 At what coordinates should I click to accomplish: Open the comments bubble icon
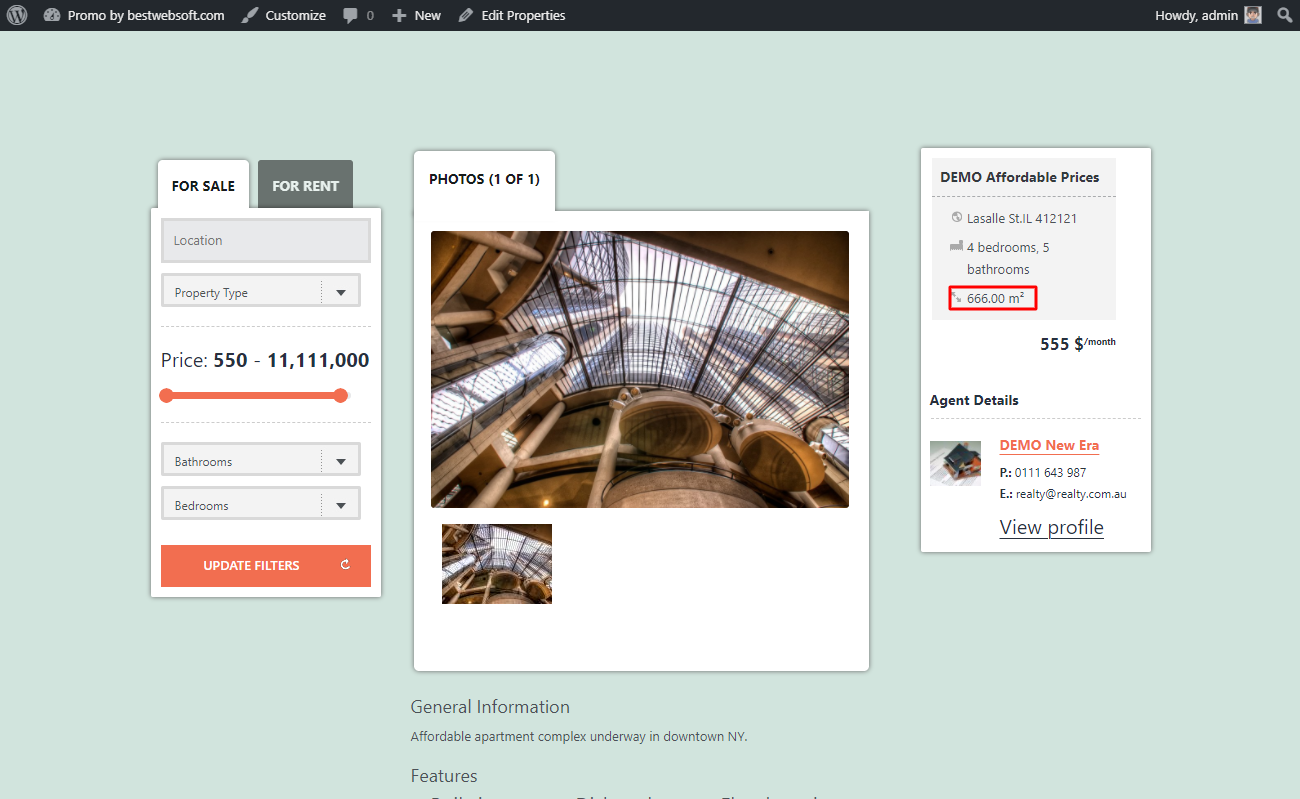tap(350, 15)
